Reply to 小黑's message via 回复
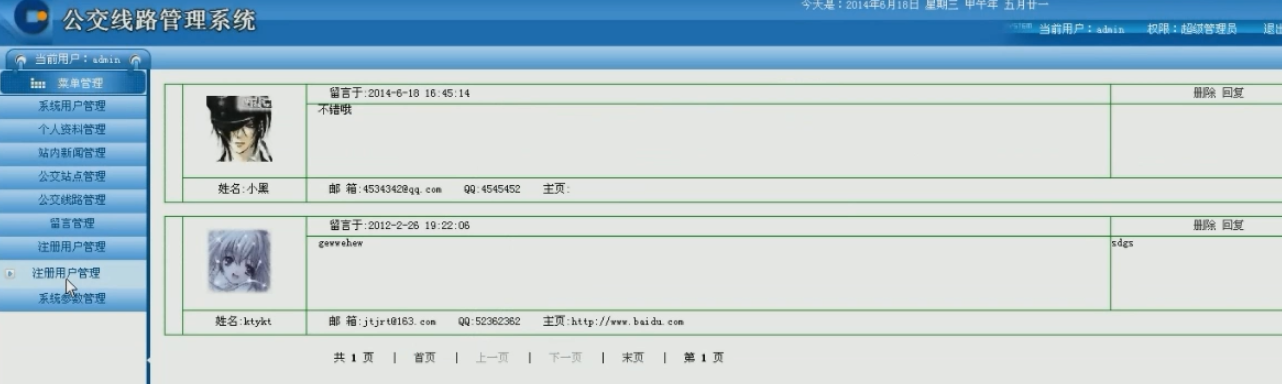The height and width of the screenshot is (384, 1282). [1233, 93]
